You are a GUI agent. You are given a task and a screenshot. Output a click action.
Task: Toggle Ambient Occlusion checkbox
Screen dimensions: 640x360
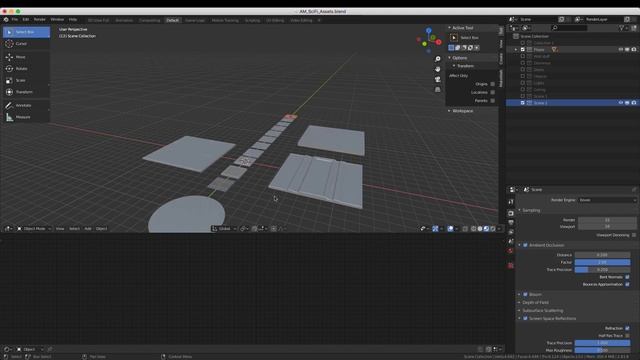tap(525, 245)
